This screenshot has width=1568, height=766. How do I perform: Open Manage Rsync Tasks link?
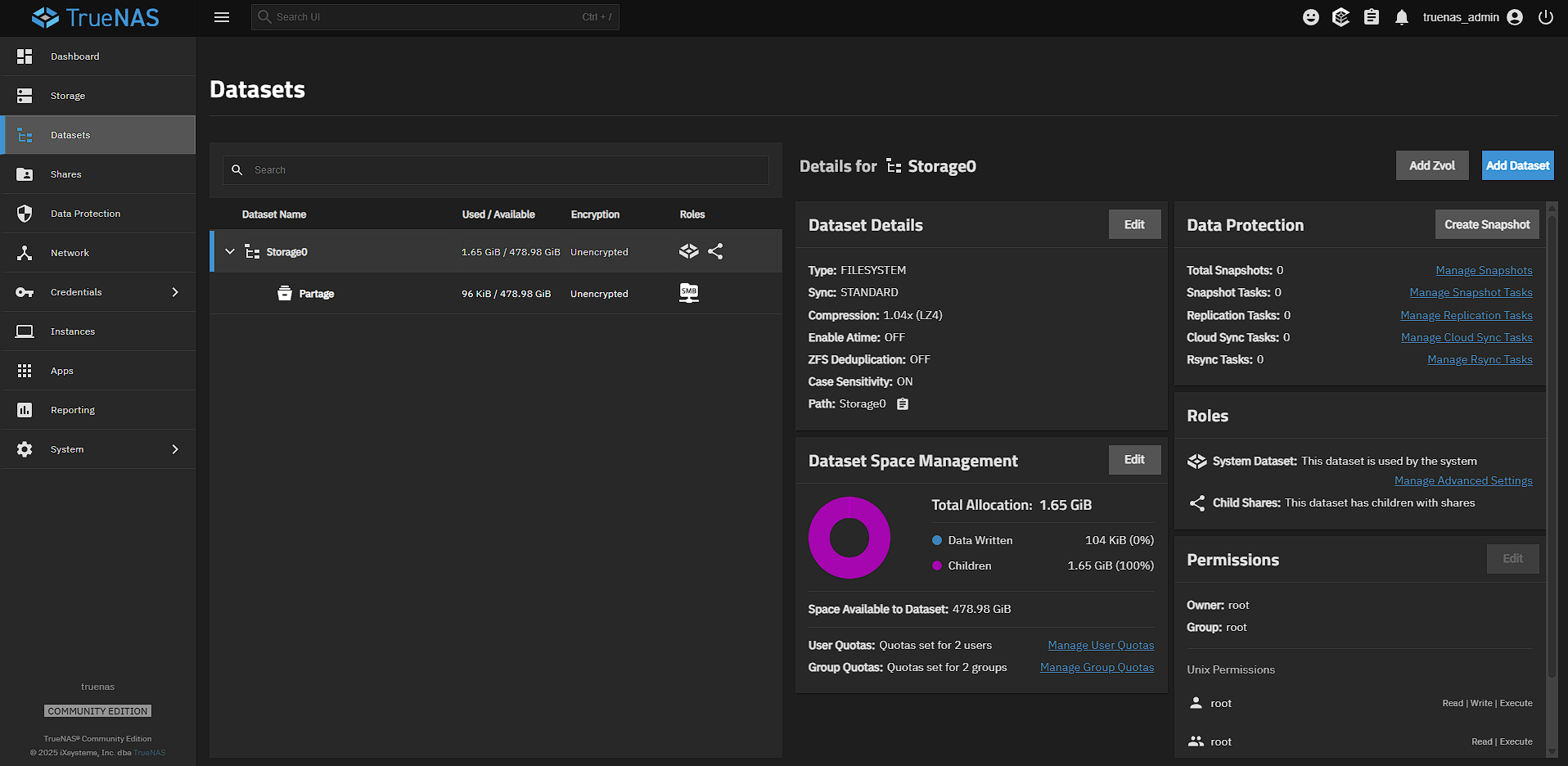(x=1480, y=359)
